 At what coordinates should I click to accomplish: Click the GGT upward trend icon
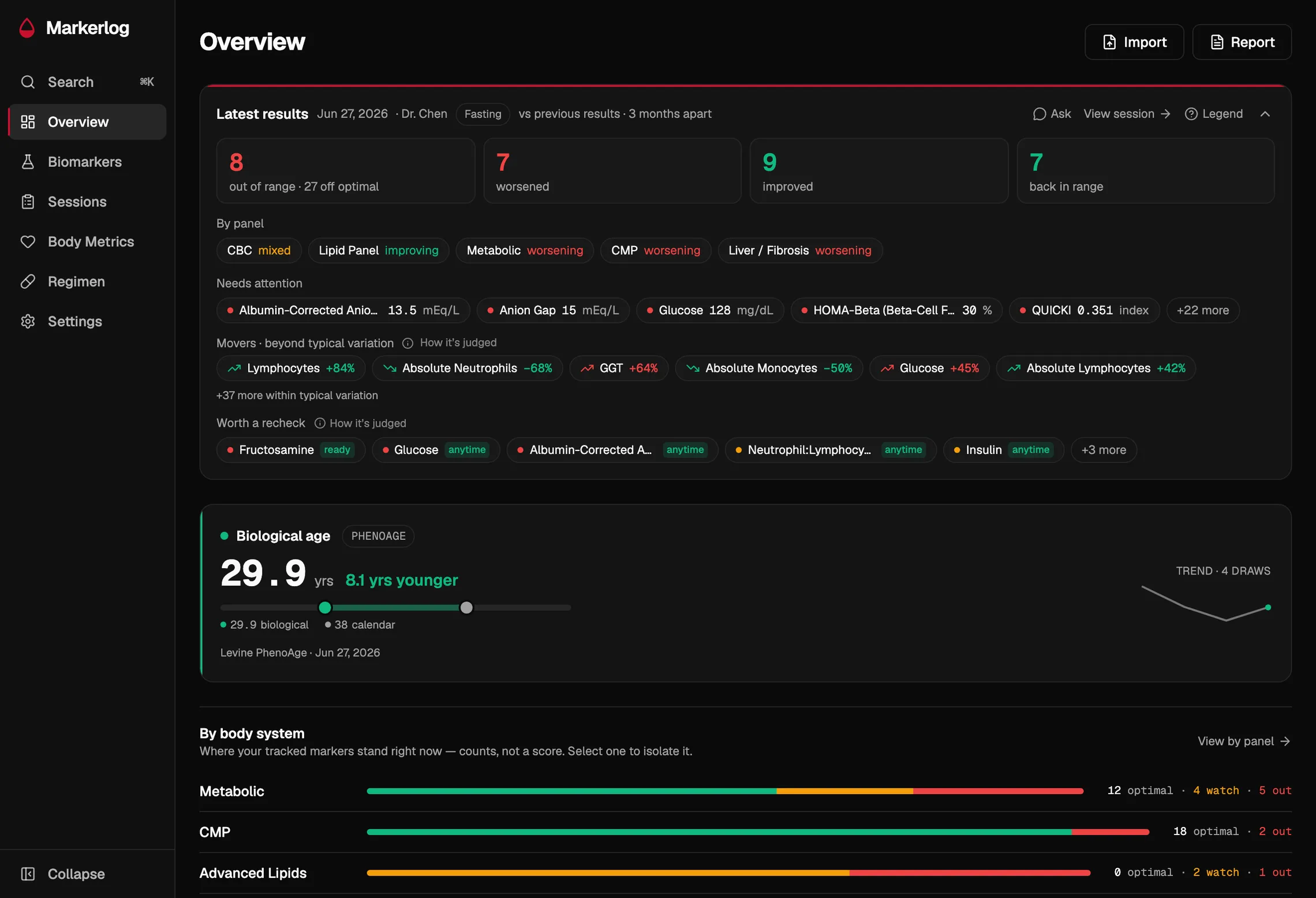[x=587, y=368]
